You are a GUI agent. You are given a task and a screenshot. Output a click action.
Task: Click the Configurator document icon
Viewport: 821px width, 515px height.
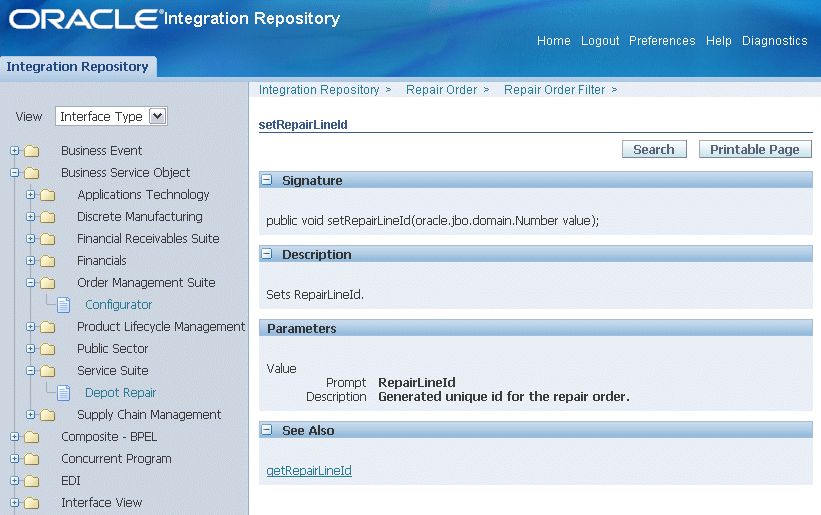point(63,305)
